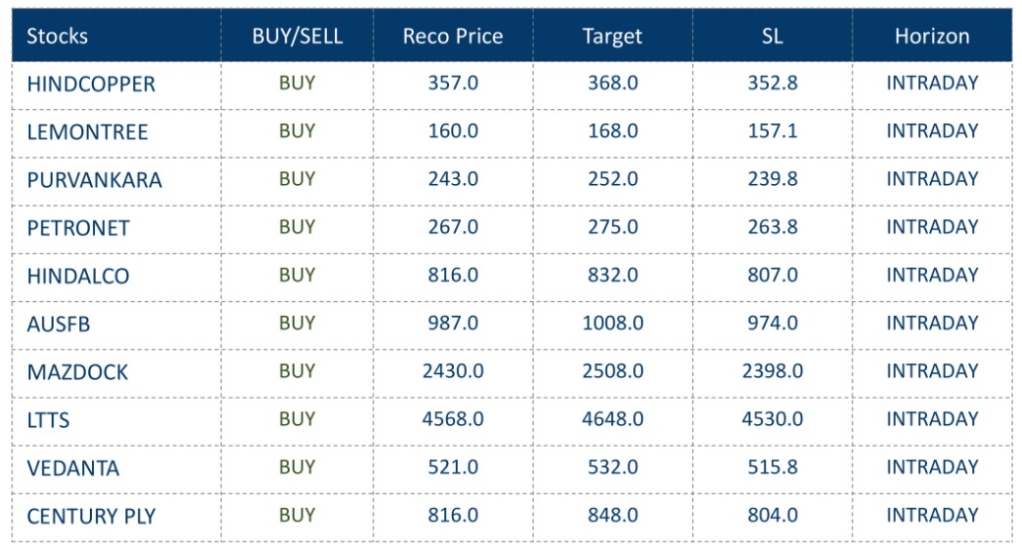Click BUY label for HINDCOPPER
This screenshot has width=1022, height=553.
297,83
